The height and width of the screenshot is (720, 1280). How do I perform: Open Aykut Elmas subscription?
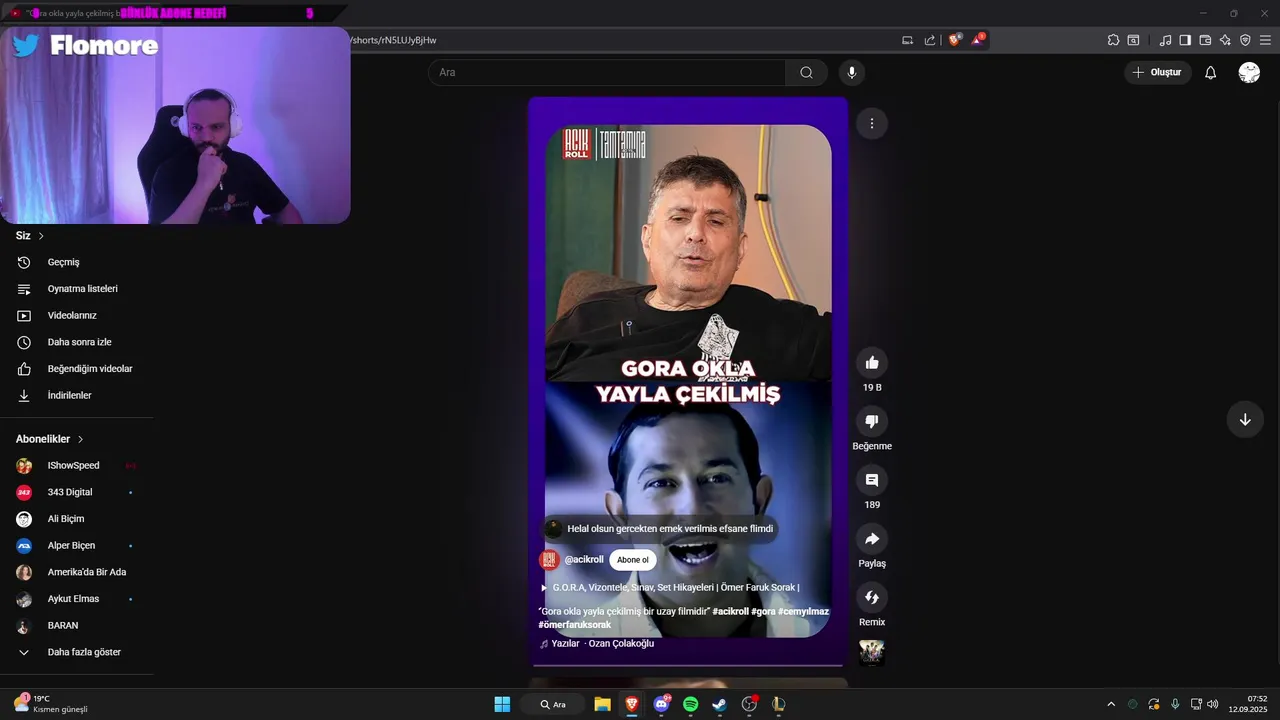click(x=77, y=599)
